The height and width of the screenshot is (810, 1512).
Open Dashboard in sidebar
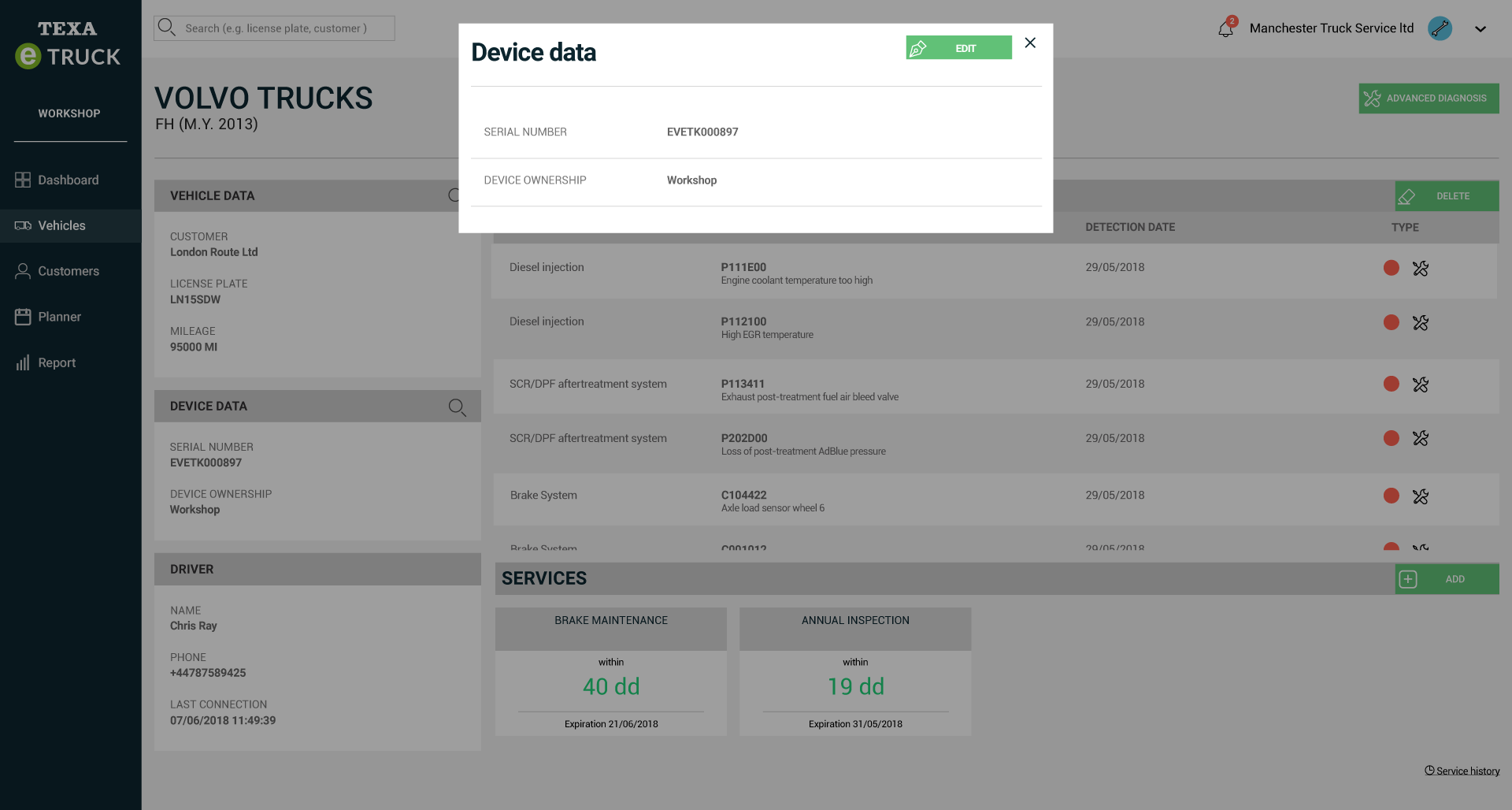tap(70, 180)
